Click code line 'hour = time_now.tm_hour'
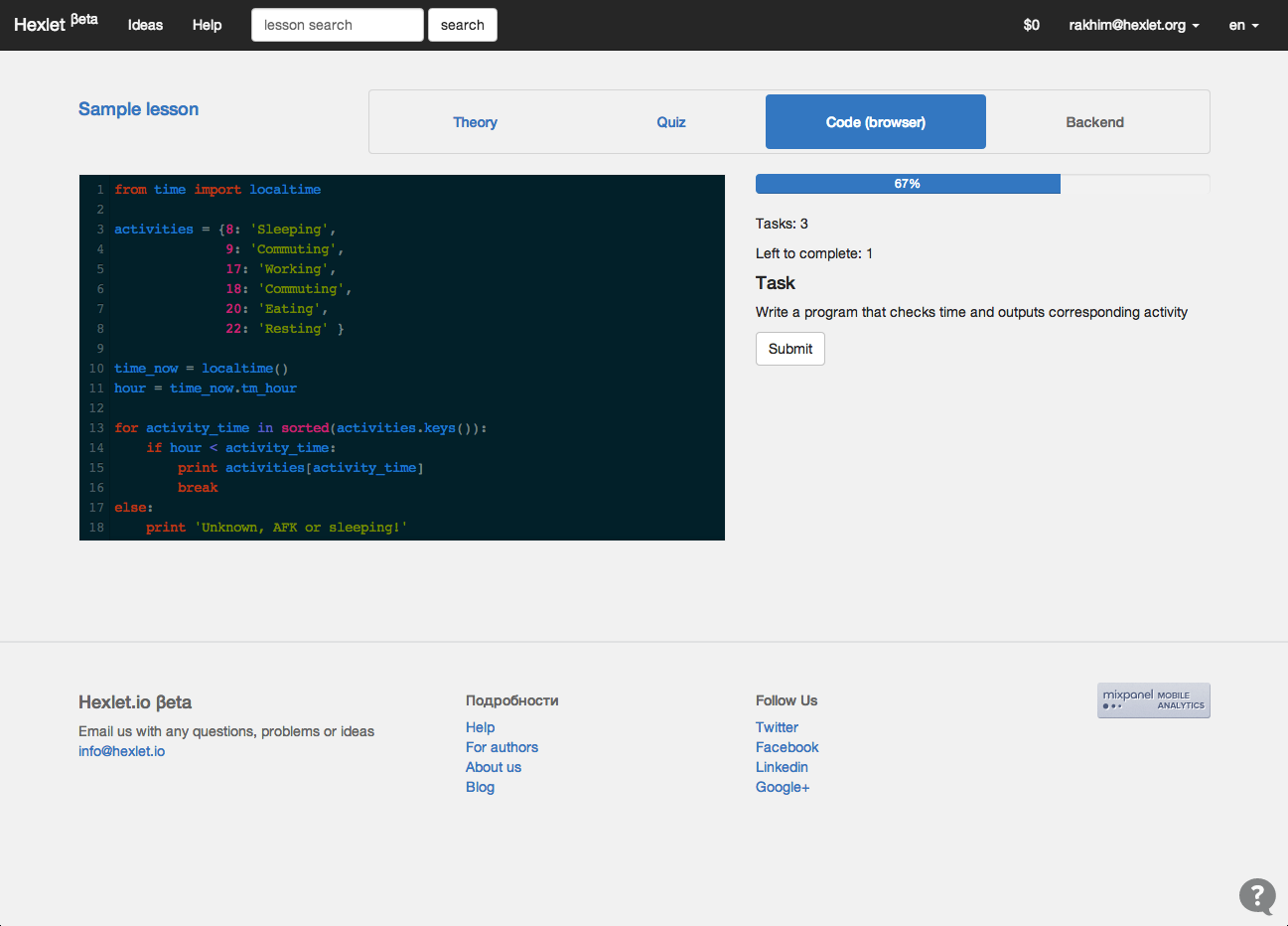 tap(206, 388)
